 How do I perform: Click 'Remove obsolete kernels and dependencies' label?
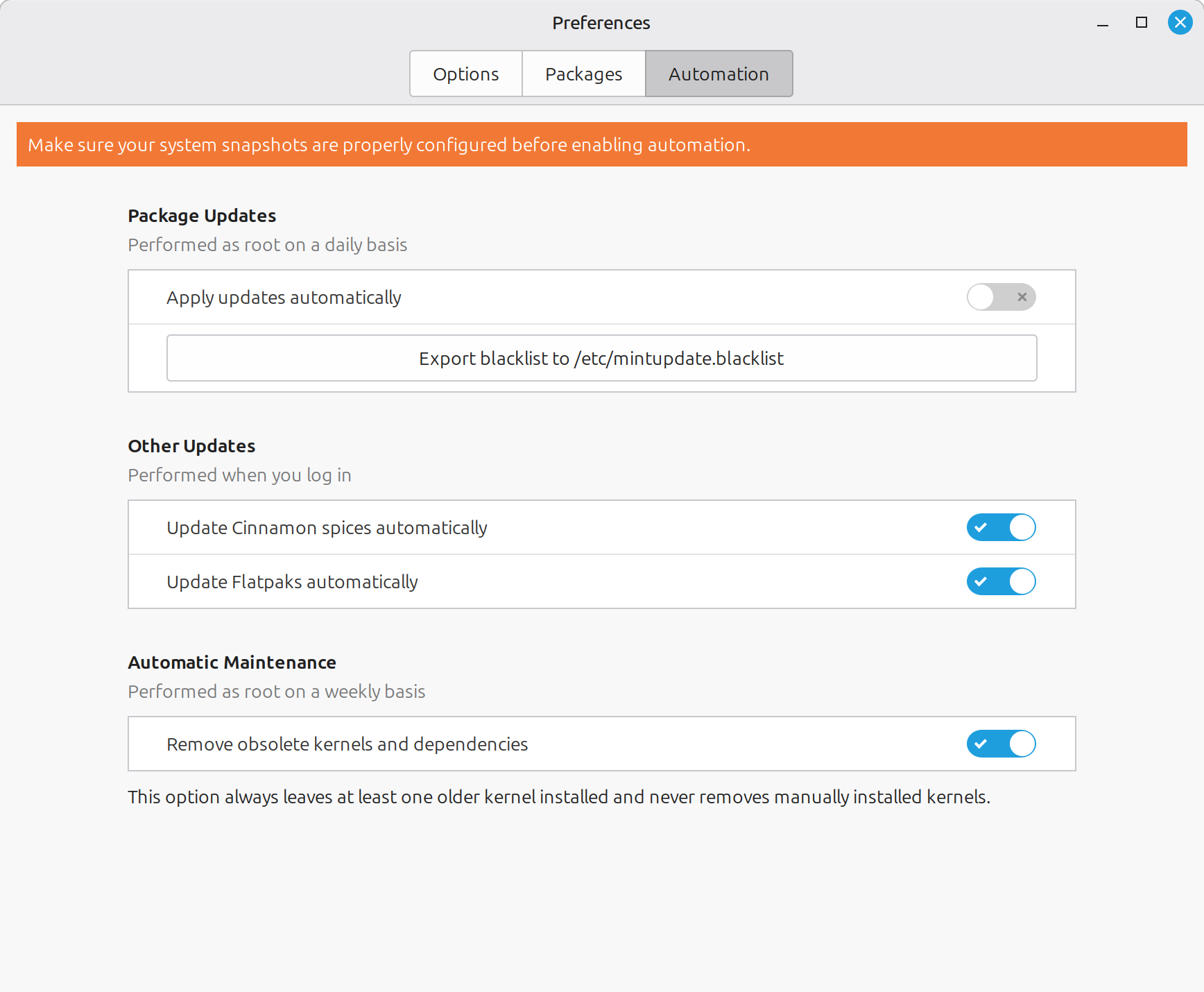[x=347, y=744]
